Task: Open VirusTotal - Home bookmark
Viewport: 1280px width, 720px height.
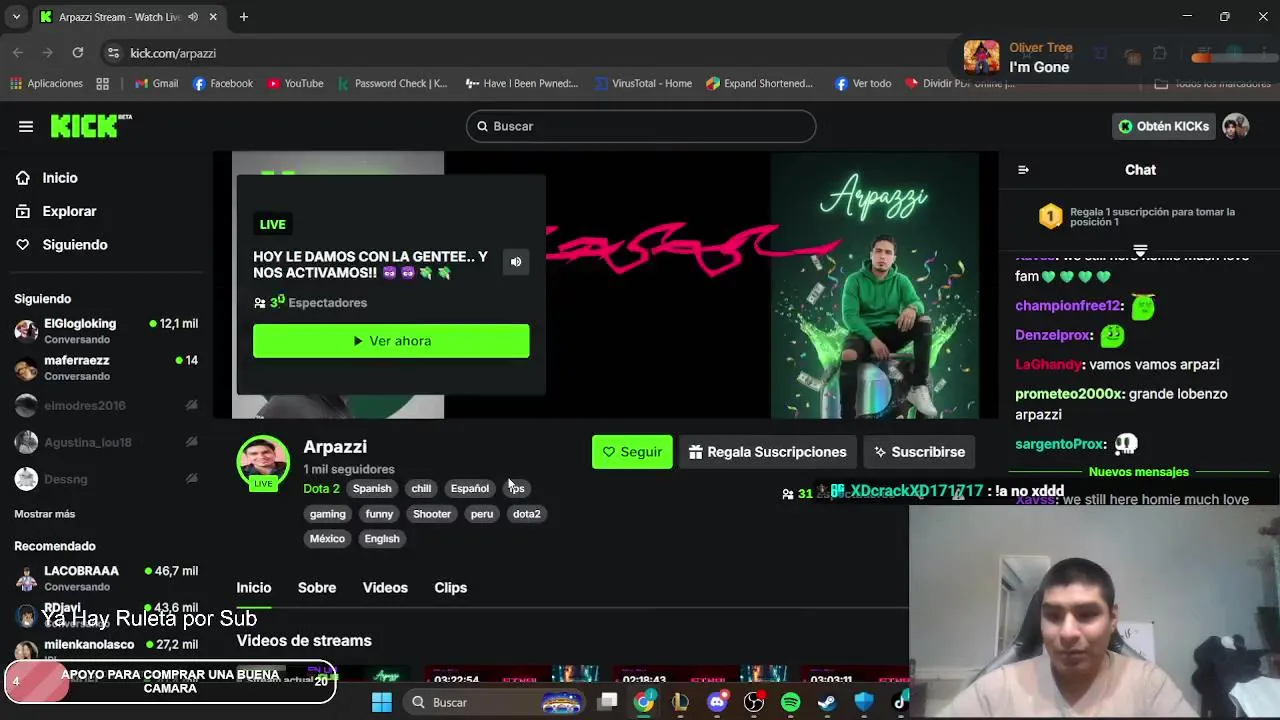Action: coord(642,84)
